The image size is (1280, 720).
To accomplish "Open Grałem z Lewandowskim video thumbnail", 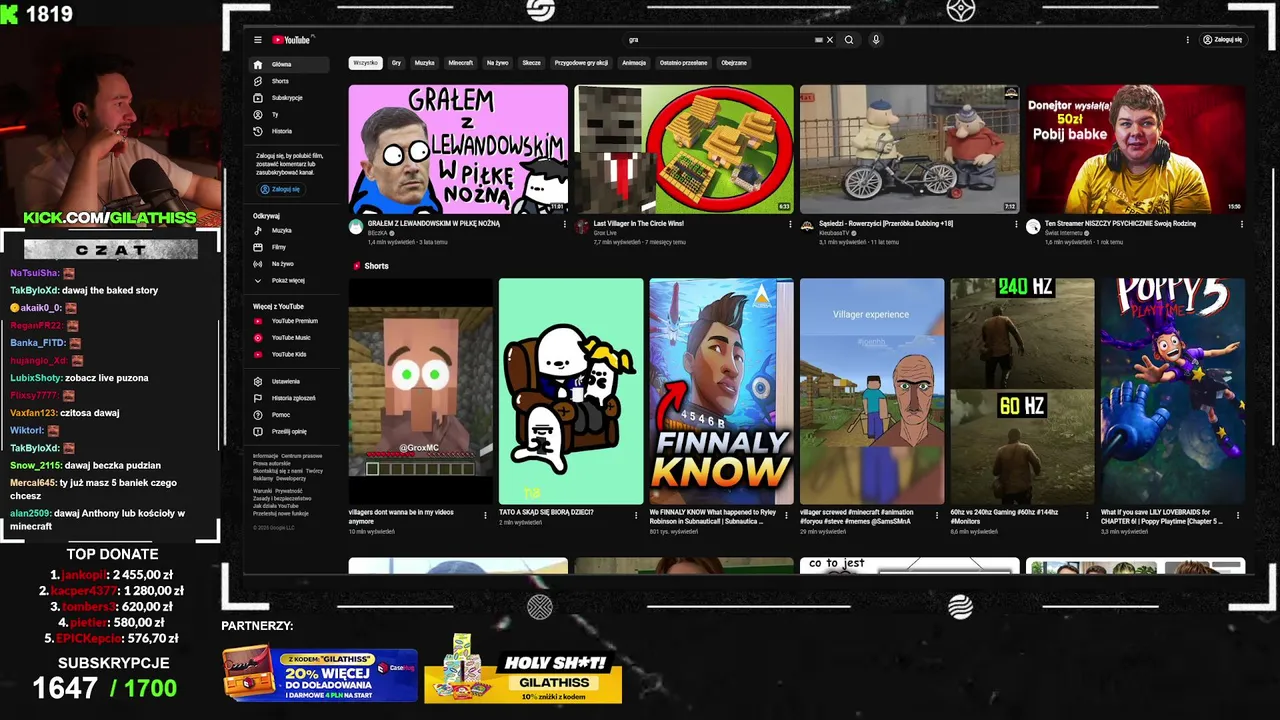I will (x=458, y=149).
